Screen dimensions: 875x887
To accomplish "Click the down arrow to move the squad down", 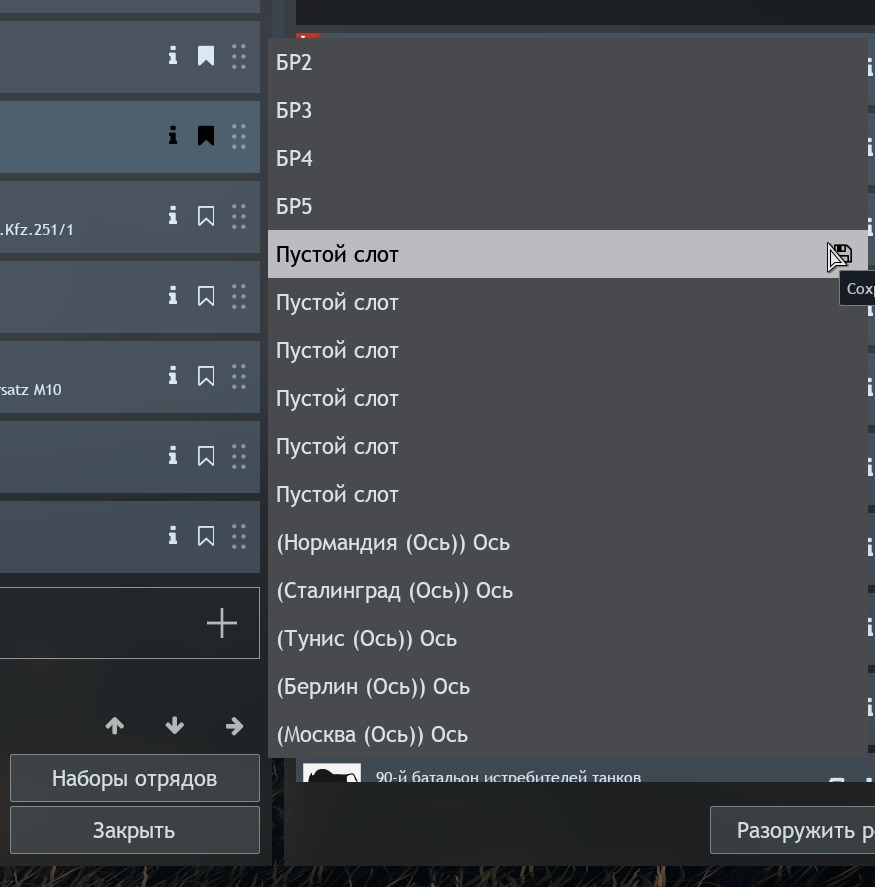I will (x=175, y=725).
